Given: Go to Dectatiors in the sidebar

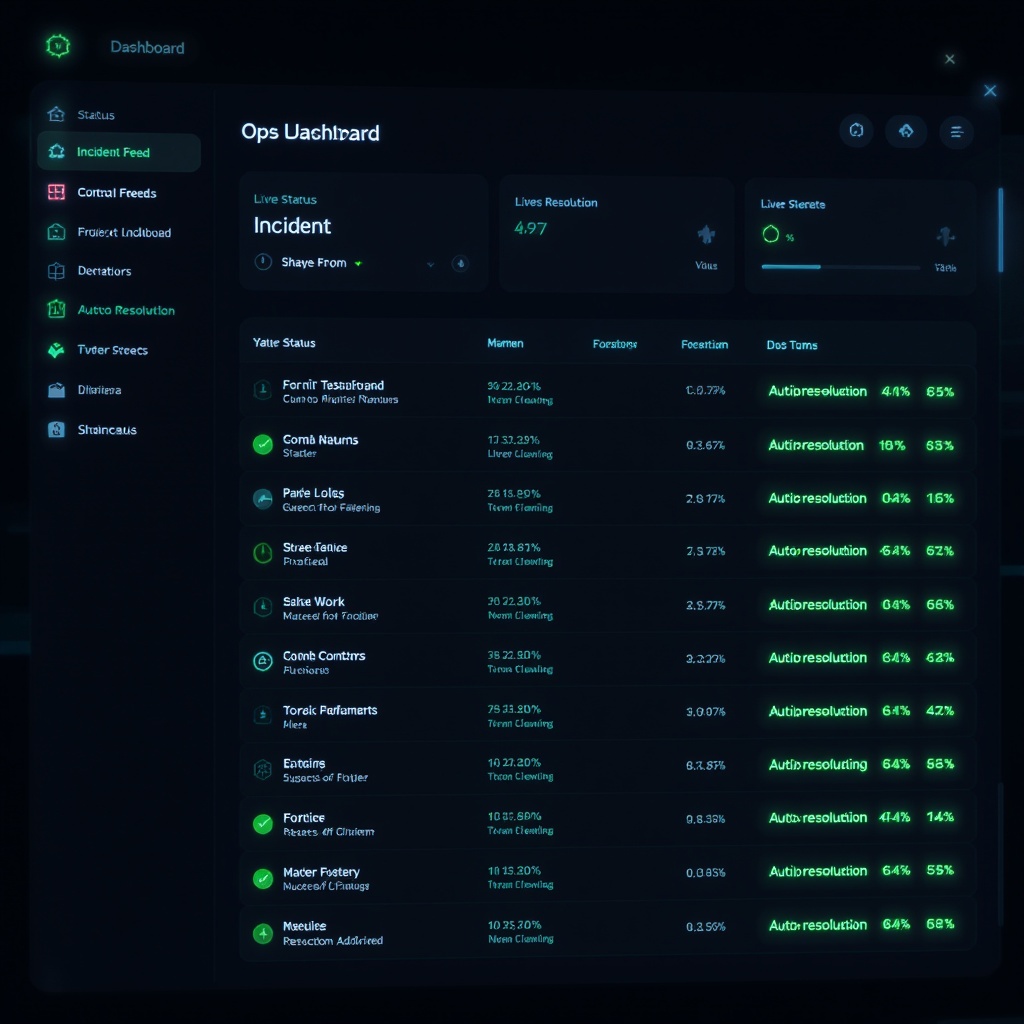Looking at the screenshot, I should tap(104, 271).
